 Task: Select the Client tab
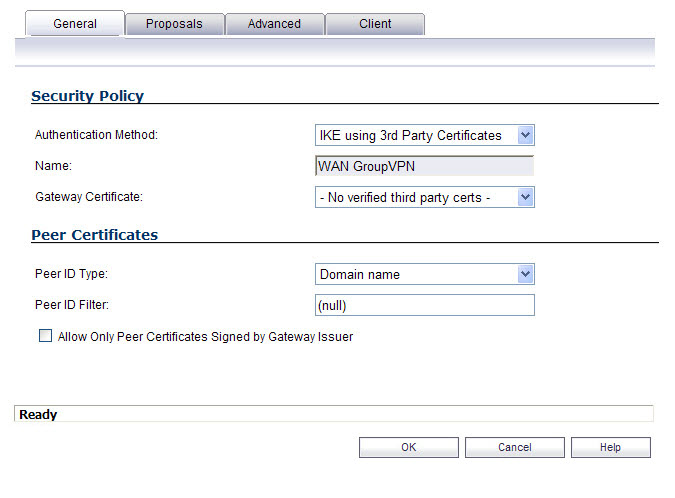[375, 24]
